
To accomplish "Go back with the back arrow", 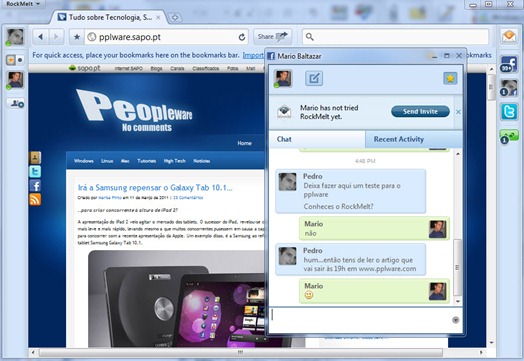I will point(41,37).
